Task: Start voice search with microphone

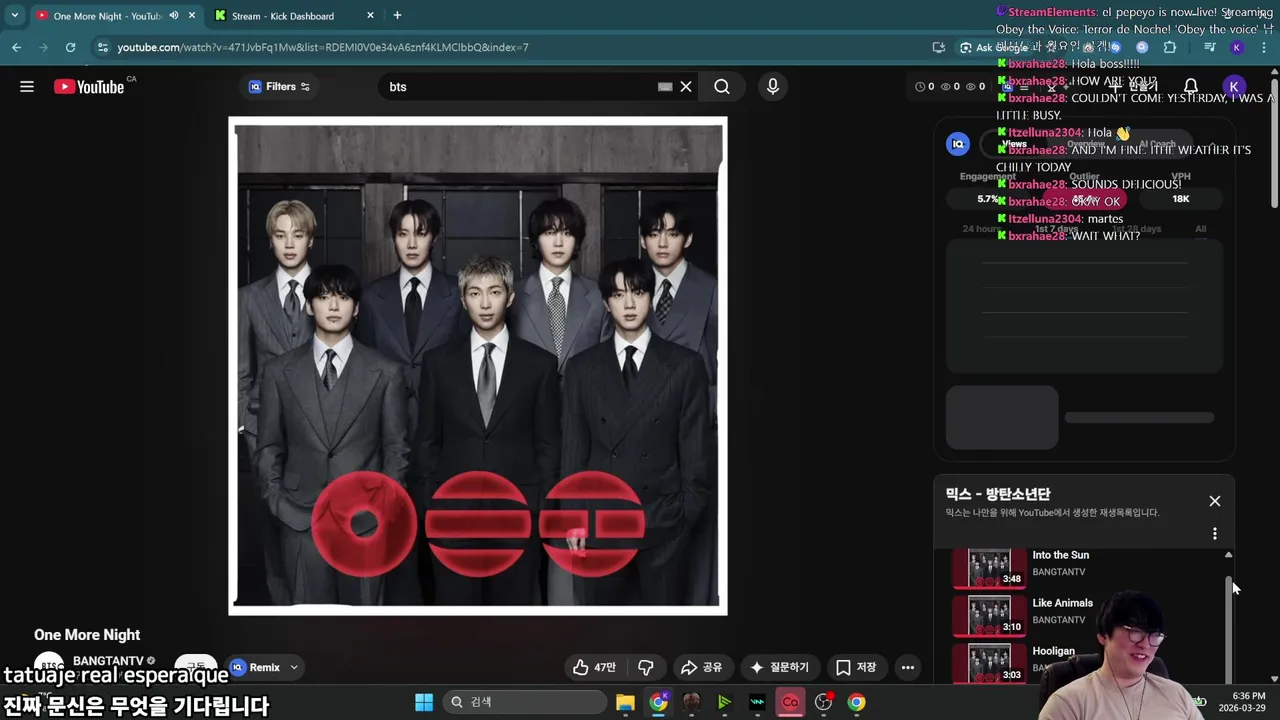Action: [772, 87]
